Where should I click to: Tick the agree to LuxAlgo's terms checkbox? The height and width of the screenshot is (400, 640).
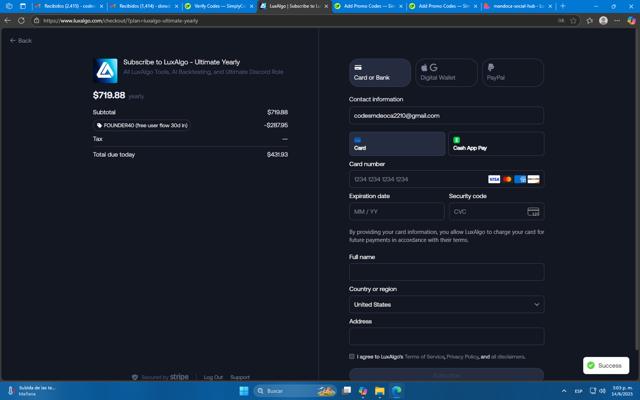click(352, 356)
